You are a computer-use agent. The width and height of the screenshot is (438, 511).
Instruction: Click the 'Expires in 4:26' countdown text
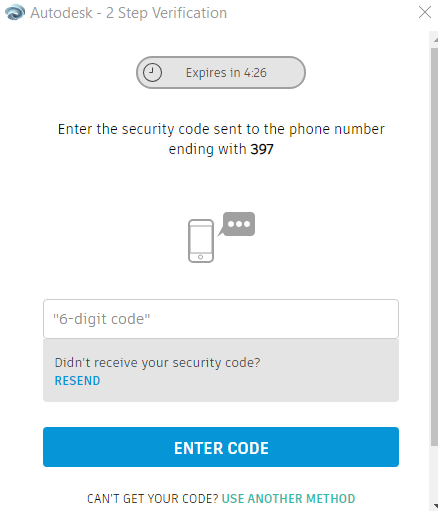(x=226, y=73)
